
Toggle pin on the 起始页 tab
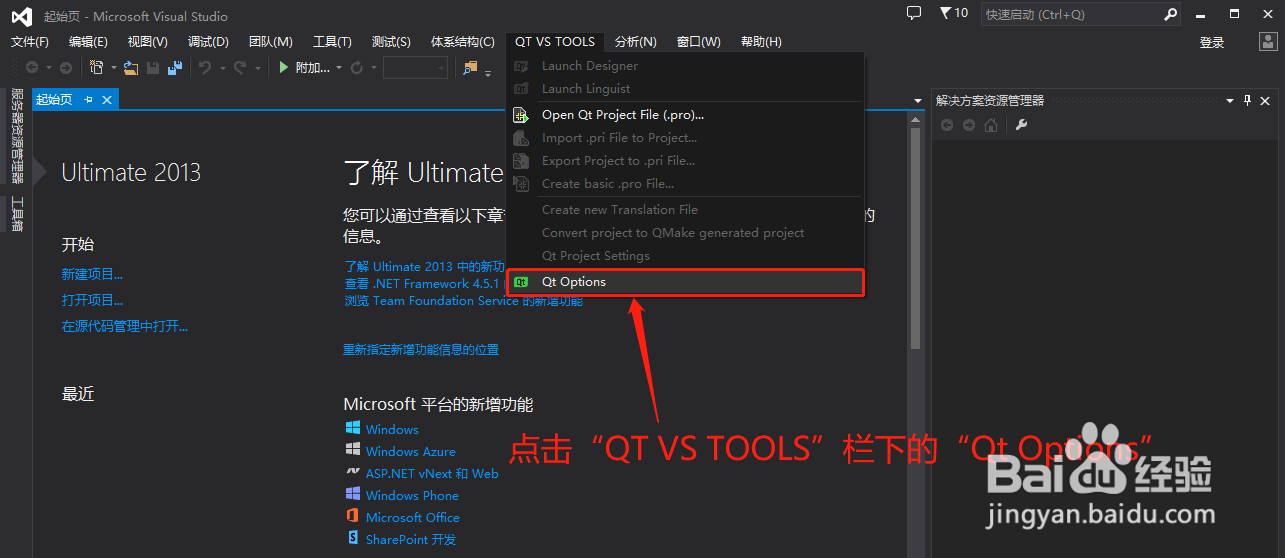click(x=88, y=99)
